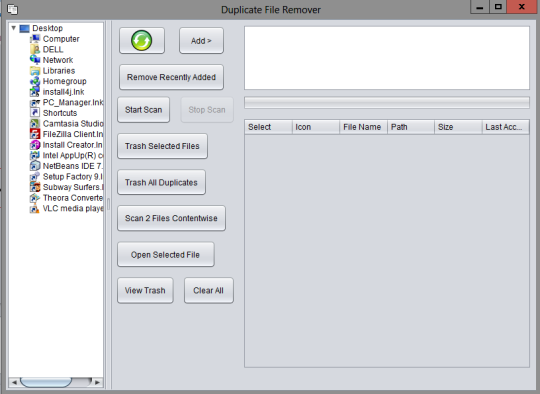Click the Icon column header

(316, 127)
